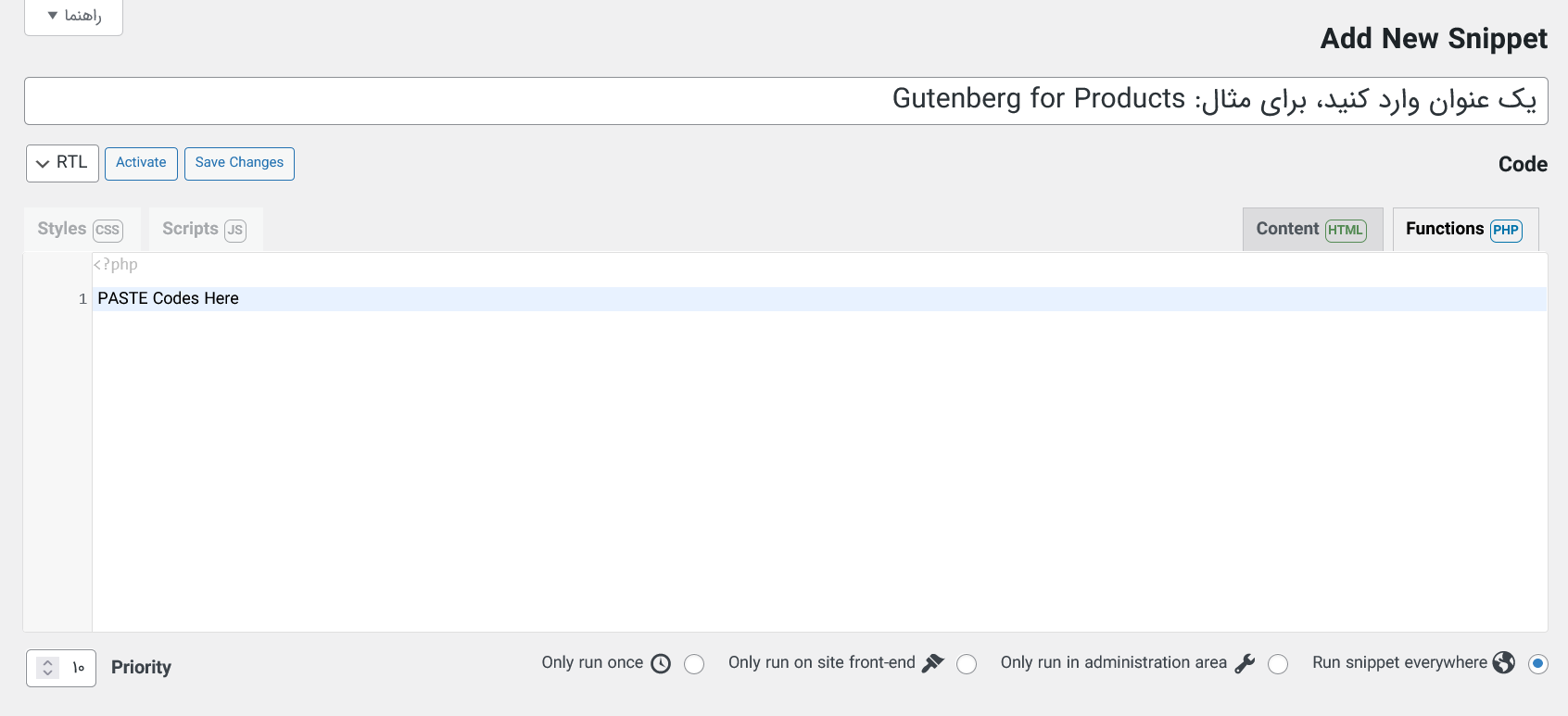
Task: Choose Only run in administration area radio
Action: point(1278,664)
